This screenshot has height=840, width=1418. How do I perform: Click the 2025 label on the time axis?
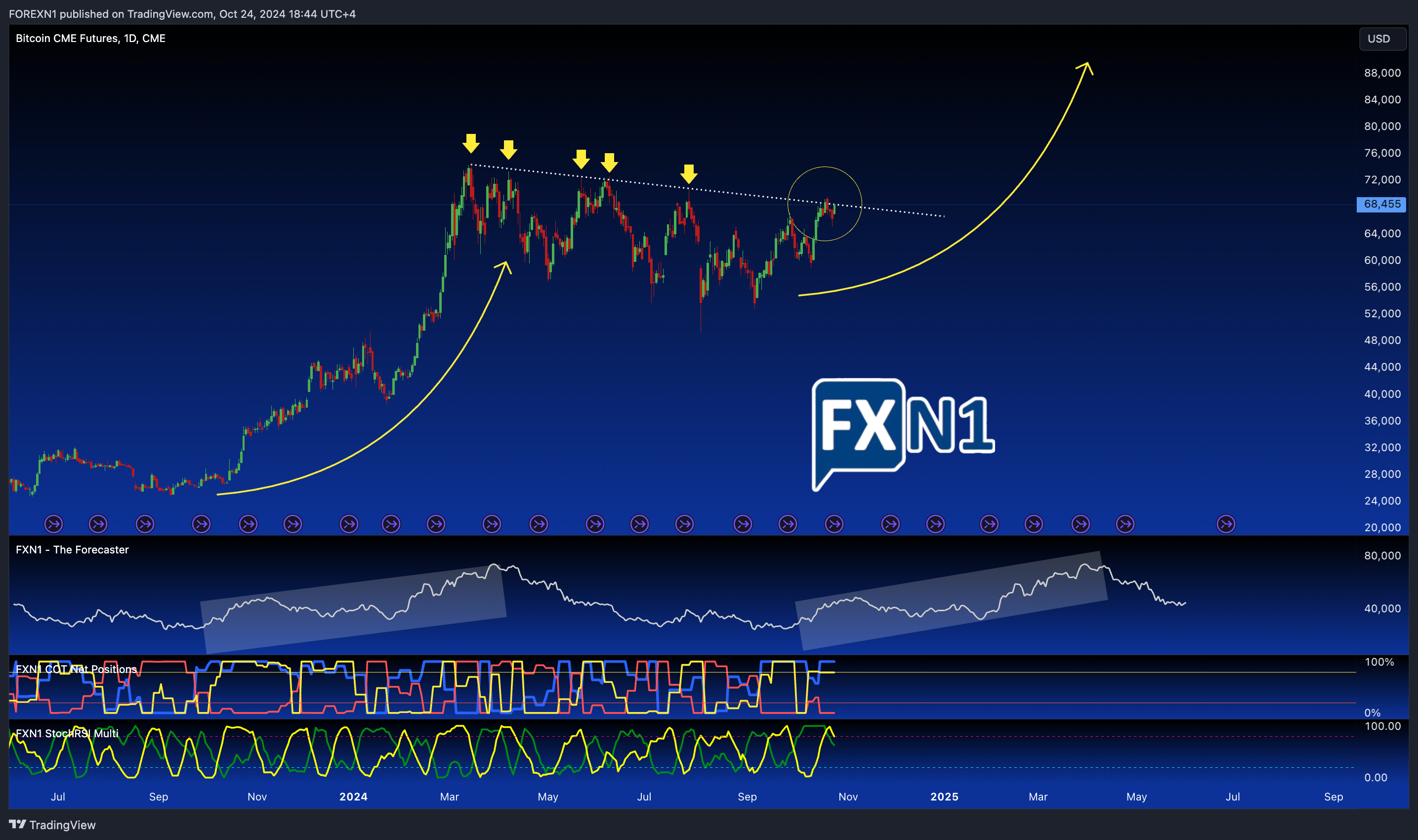[x=944, y=797]
